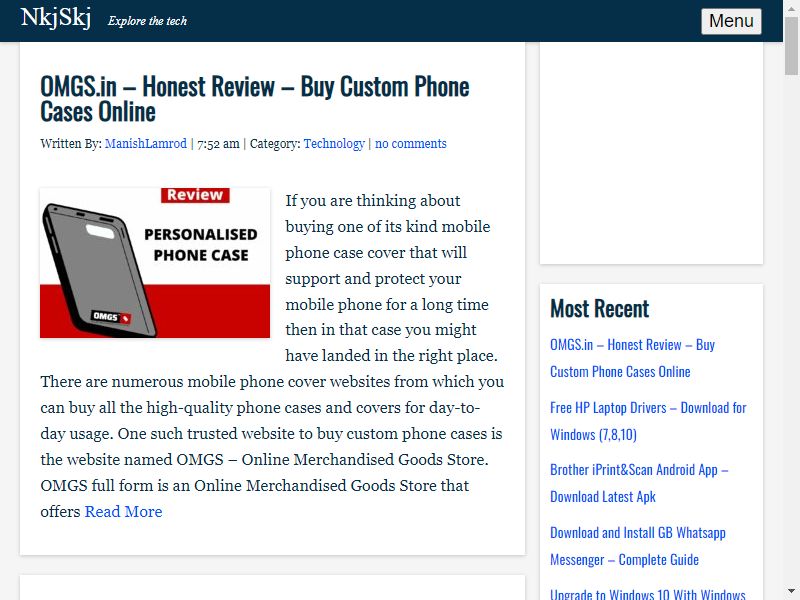The width and height of the screenshot is (800, 600).
Task: Click the Most Recent heading
Action: [x=599, y=309]
